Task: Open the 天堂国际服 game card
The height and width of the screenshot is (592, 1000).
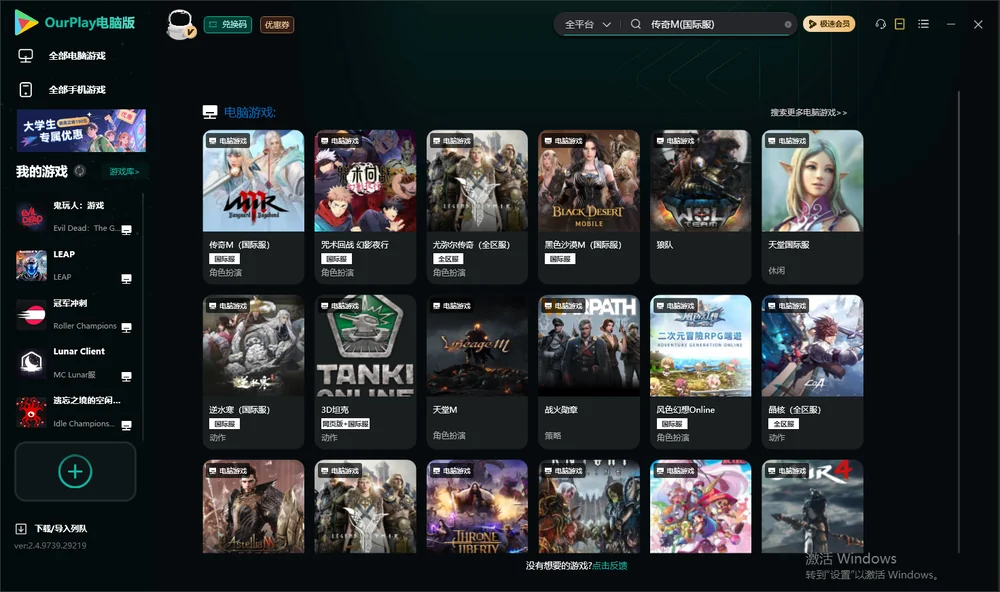Action: (x=812, y=207)
